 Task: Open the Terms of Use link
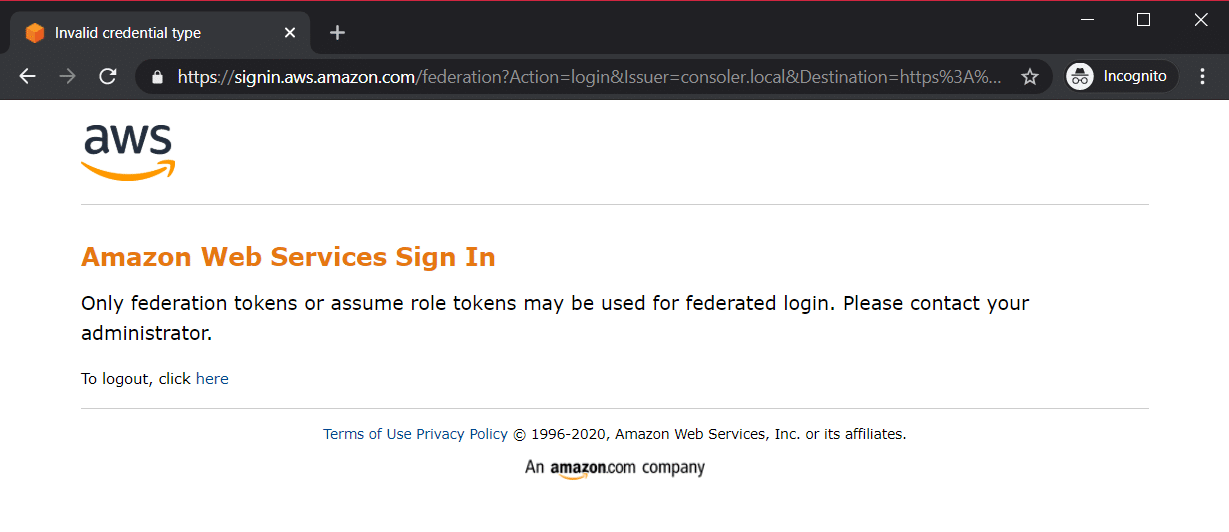click(367, 434)
